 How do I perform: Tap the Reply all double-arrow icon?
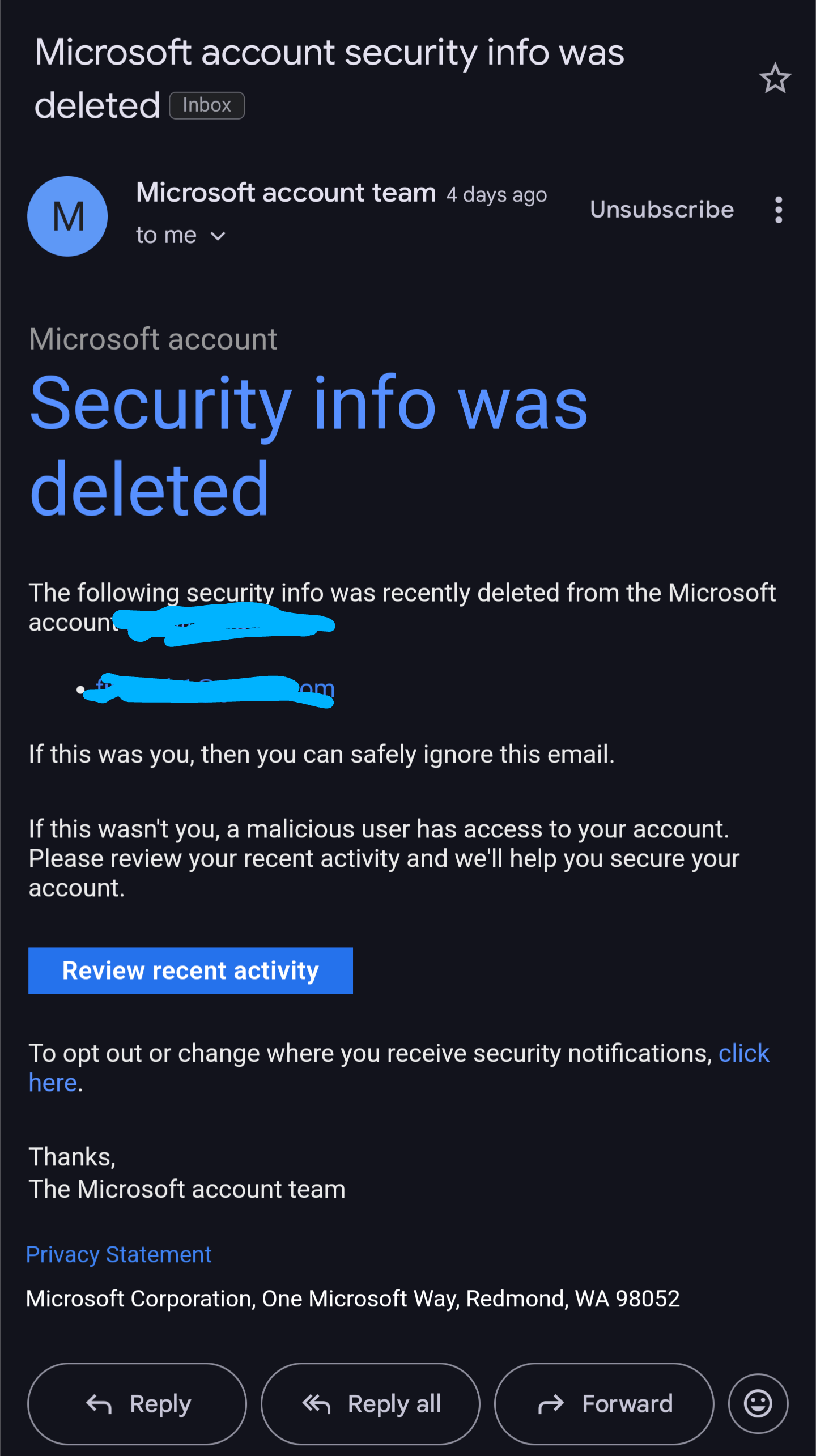pos(316,1404)
